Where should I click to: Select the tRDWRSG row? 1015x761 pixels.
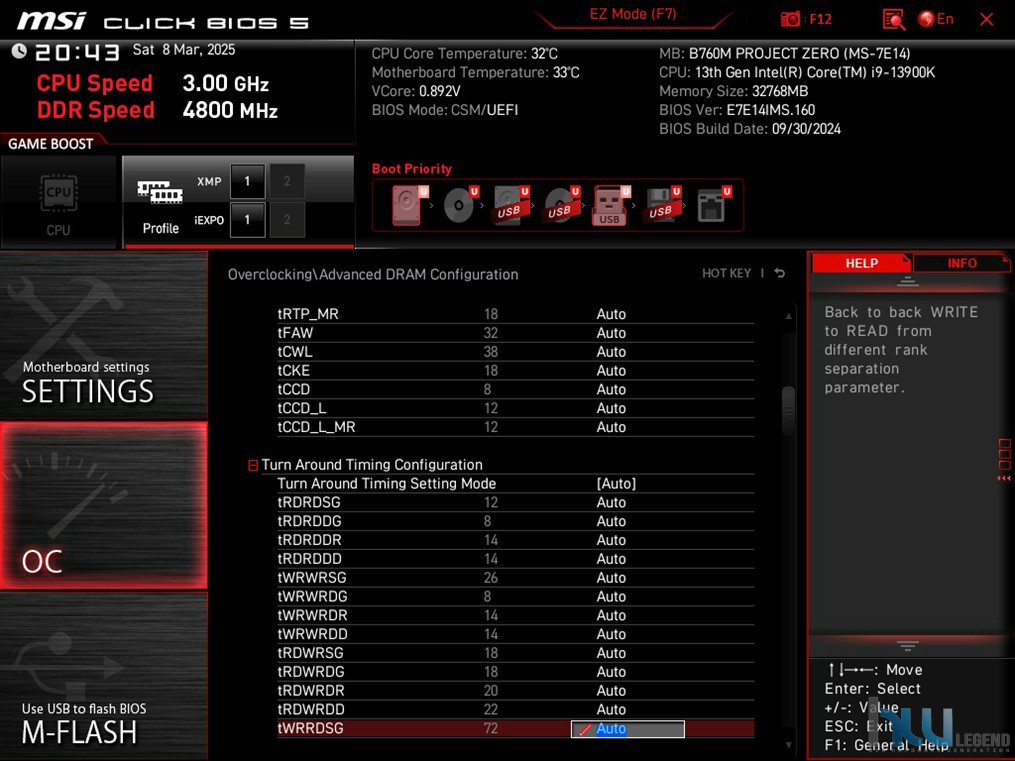click(x=516, y=652)
